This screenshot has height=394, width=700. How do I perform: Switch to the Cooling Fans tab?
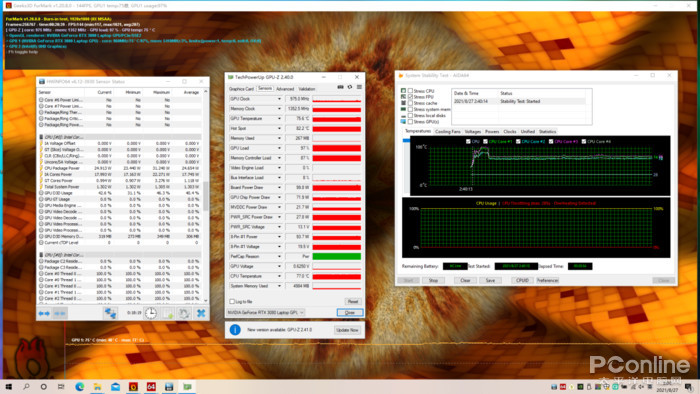click(447, 132)
